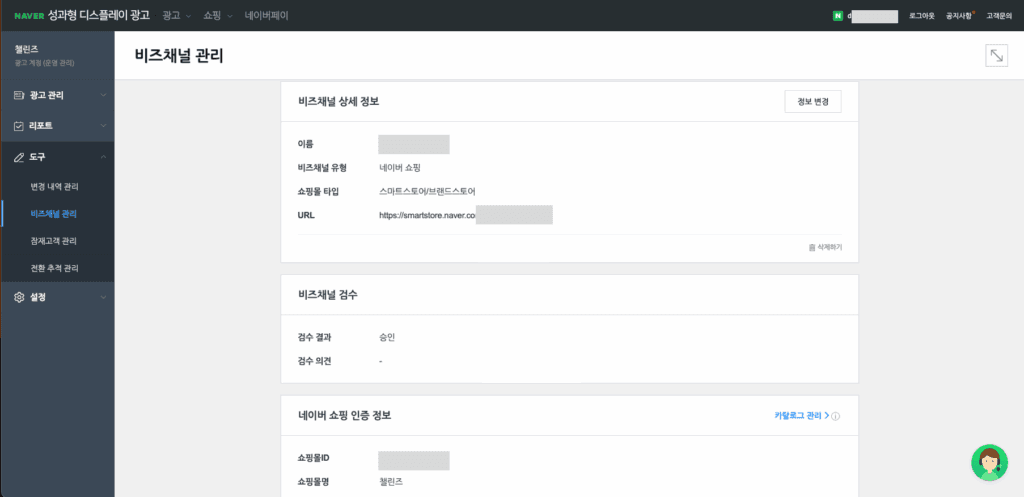Click the 검수 의견 label
The height and width of the screenshot is (497, 1024).
tap(314, 361)
